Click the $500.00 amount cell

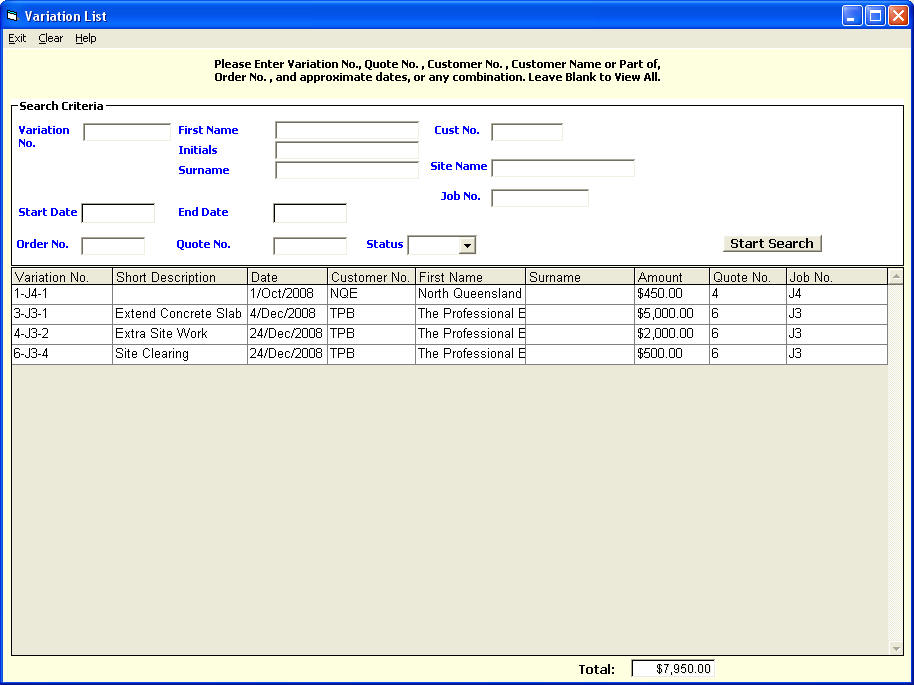pos(672,354)
